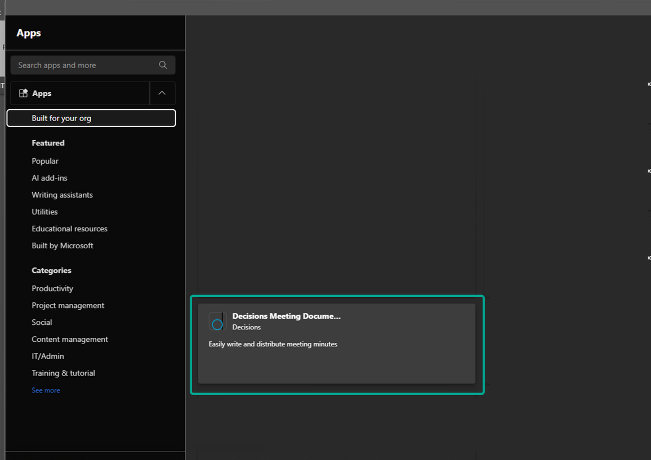Image resolution: width=651 pixels, height=460 pixels.
Task: Choose the Productivity category
Action: tap(52, 289)
